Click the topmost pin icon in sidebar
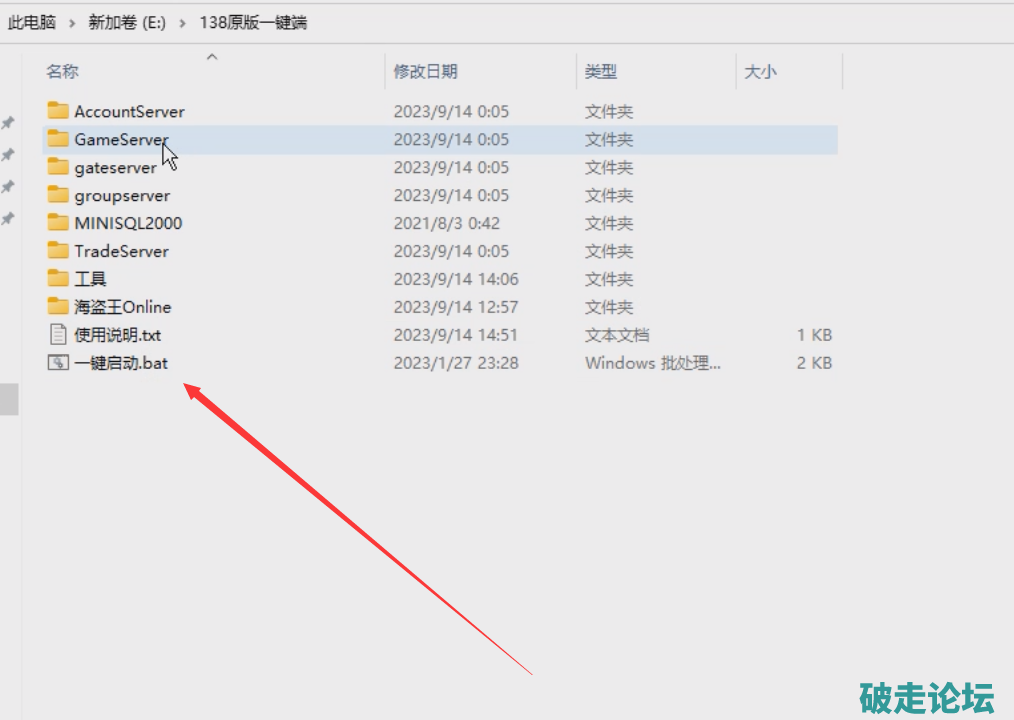1014x720 pixels. 8,123
